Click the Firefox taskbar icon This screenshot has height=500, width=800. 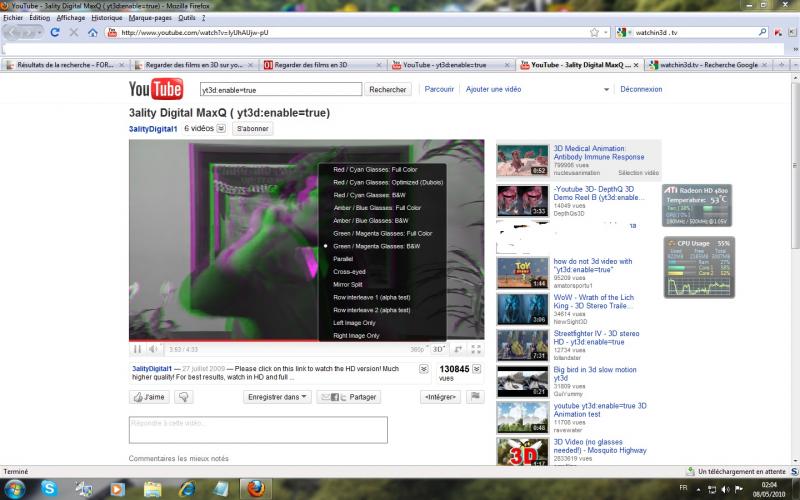[x=256, y=489]
